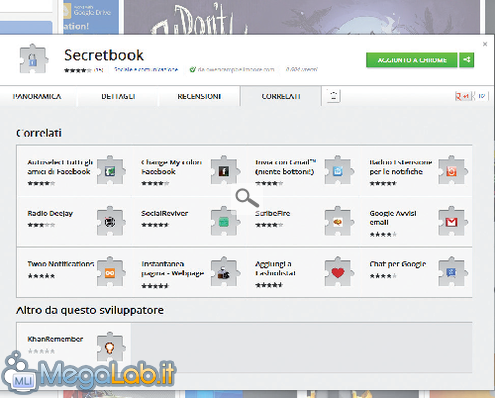Click the verified developer website link
This screenshot has width=495, height=398.
point(236,69)
